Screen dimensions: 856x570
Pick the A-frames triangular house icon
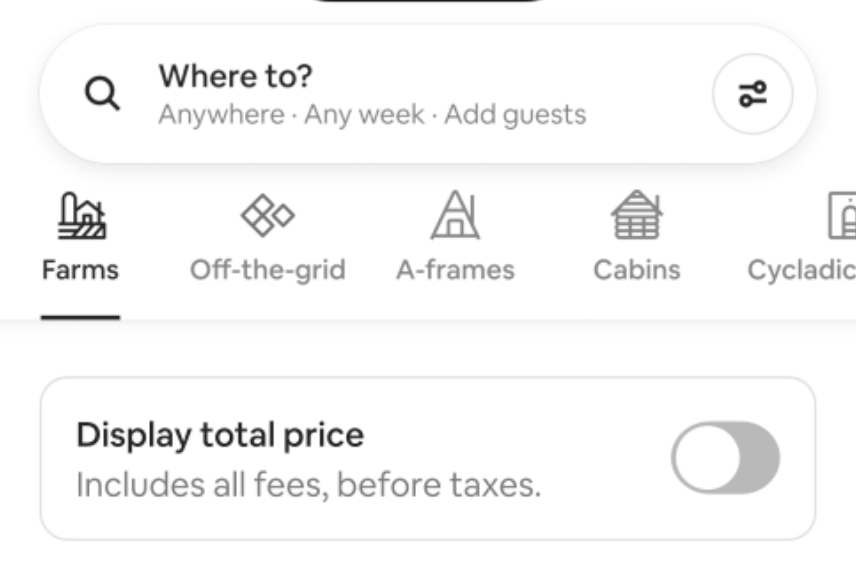[455, 215]
